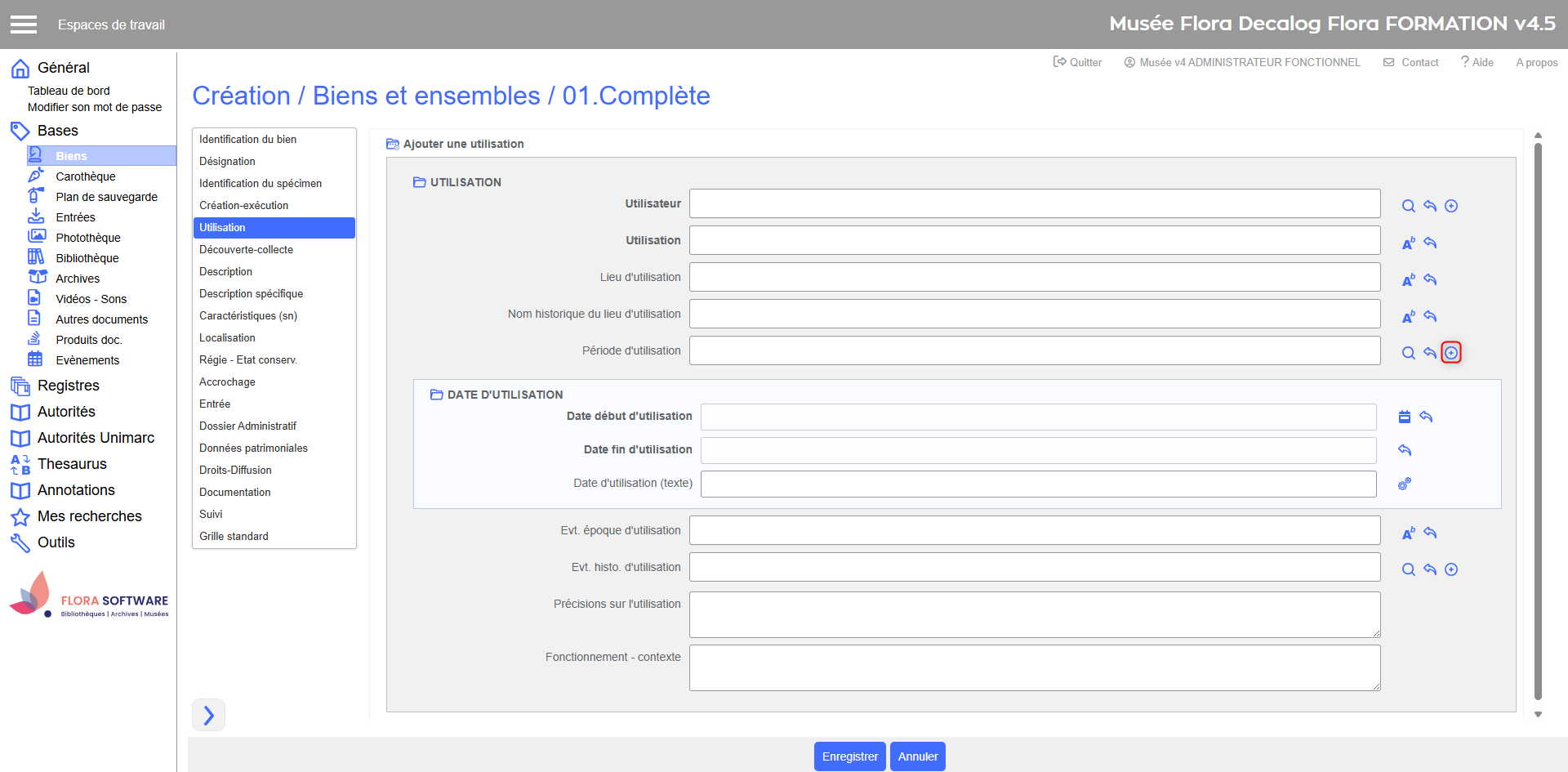Click search icon next to Utilisateur field
Viewport: 1568px width, 772px height.
tap(1408, 206)
